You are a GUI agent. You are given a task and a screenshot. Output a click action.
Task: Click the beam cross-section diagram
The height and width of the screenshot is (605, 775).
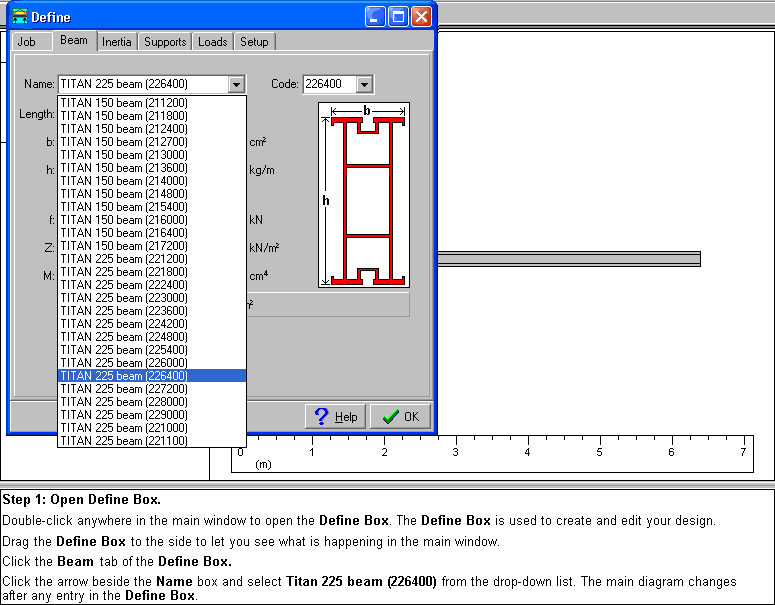(x=364, y=195)
